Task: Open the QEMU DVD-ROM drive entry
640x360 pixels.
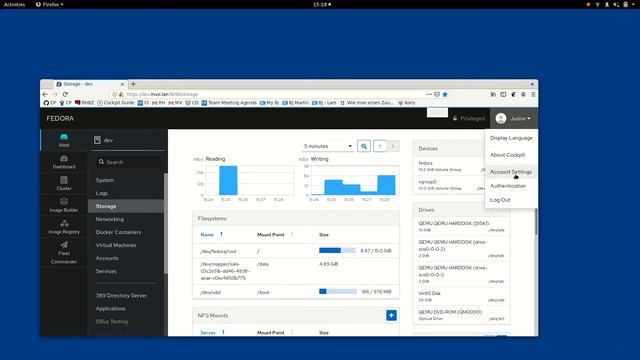Action: tap(461, 315)
